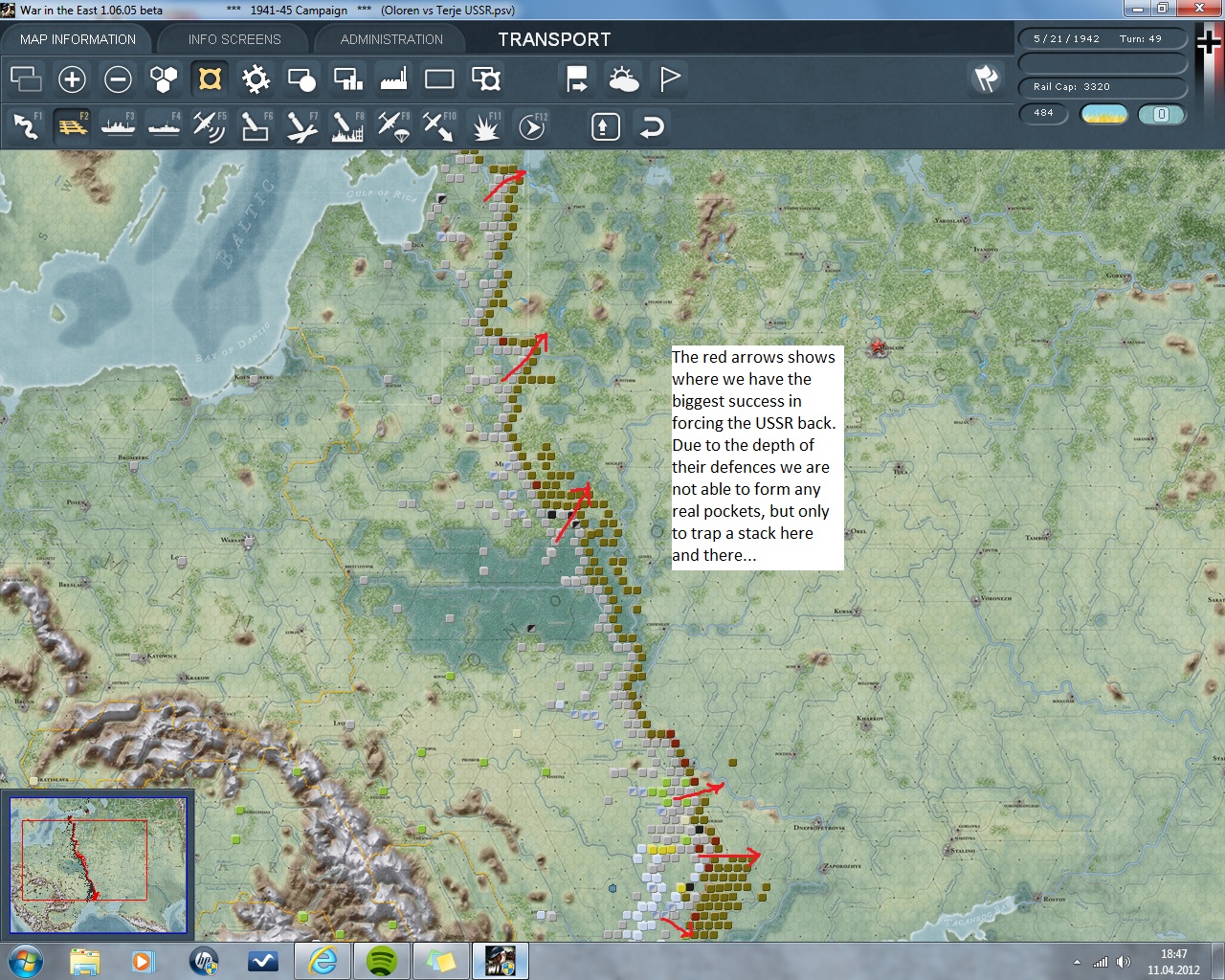The image size is (1225, 980).
Task: Click the crossed flags icon
Action: 986,78
